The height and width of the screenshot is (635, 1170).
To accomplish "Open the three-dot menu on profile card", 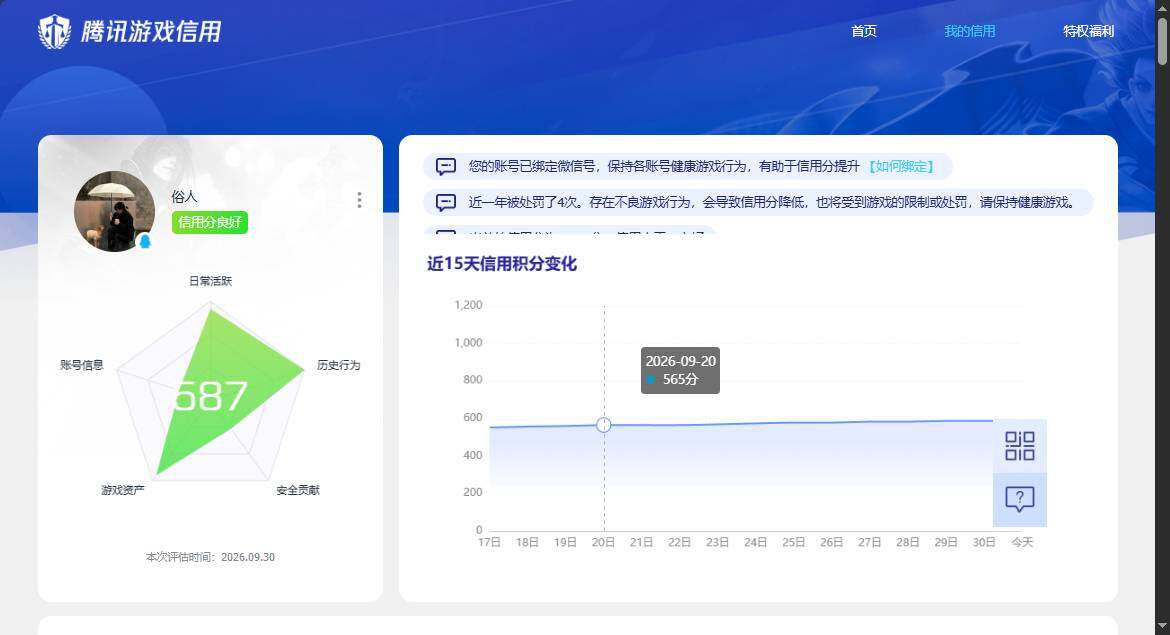I will click(360, 200).
